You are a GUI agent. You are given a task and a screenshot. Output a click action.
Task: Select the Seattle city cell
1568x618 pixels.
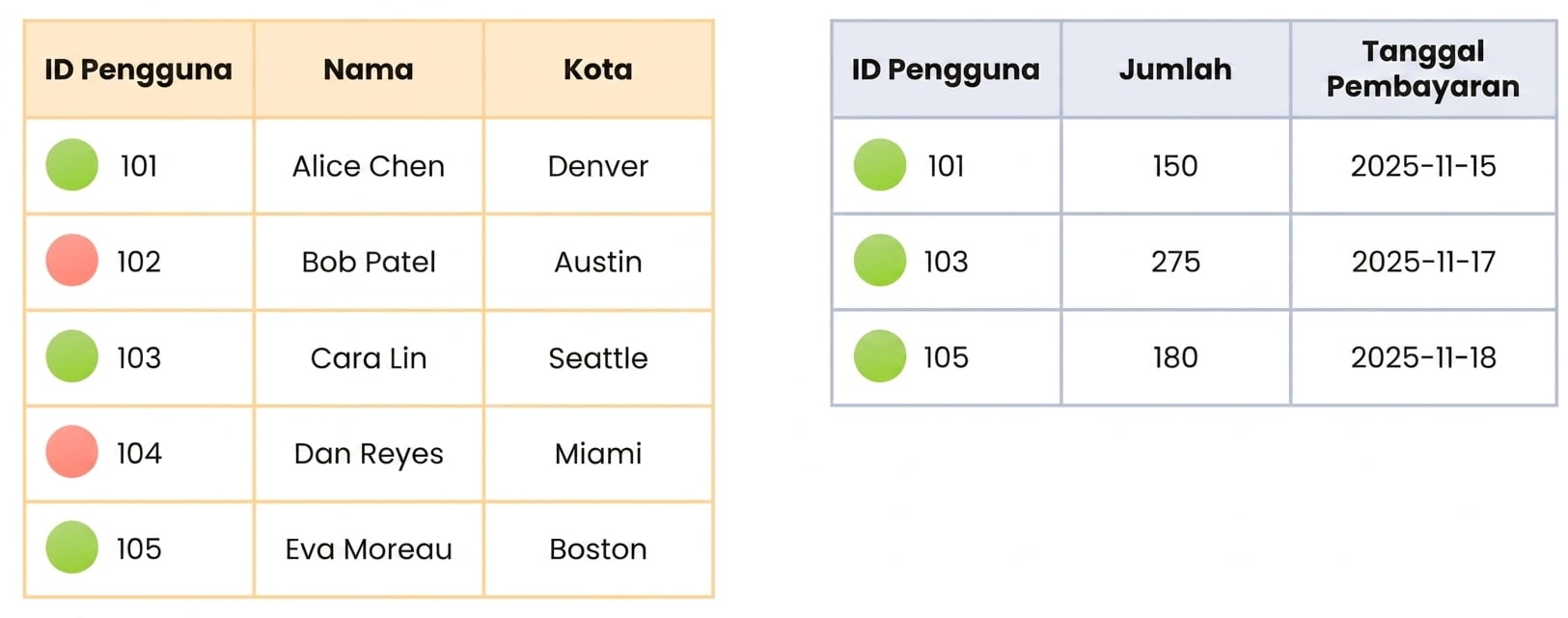click(x=598, y=357)
